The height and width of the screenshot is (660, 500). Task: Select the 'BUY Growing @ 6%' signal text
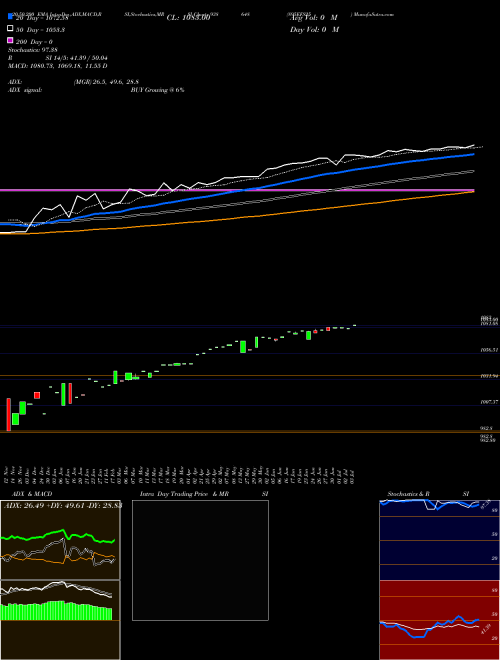[x=157, y=90]
